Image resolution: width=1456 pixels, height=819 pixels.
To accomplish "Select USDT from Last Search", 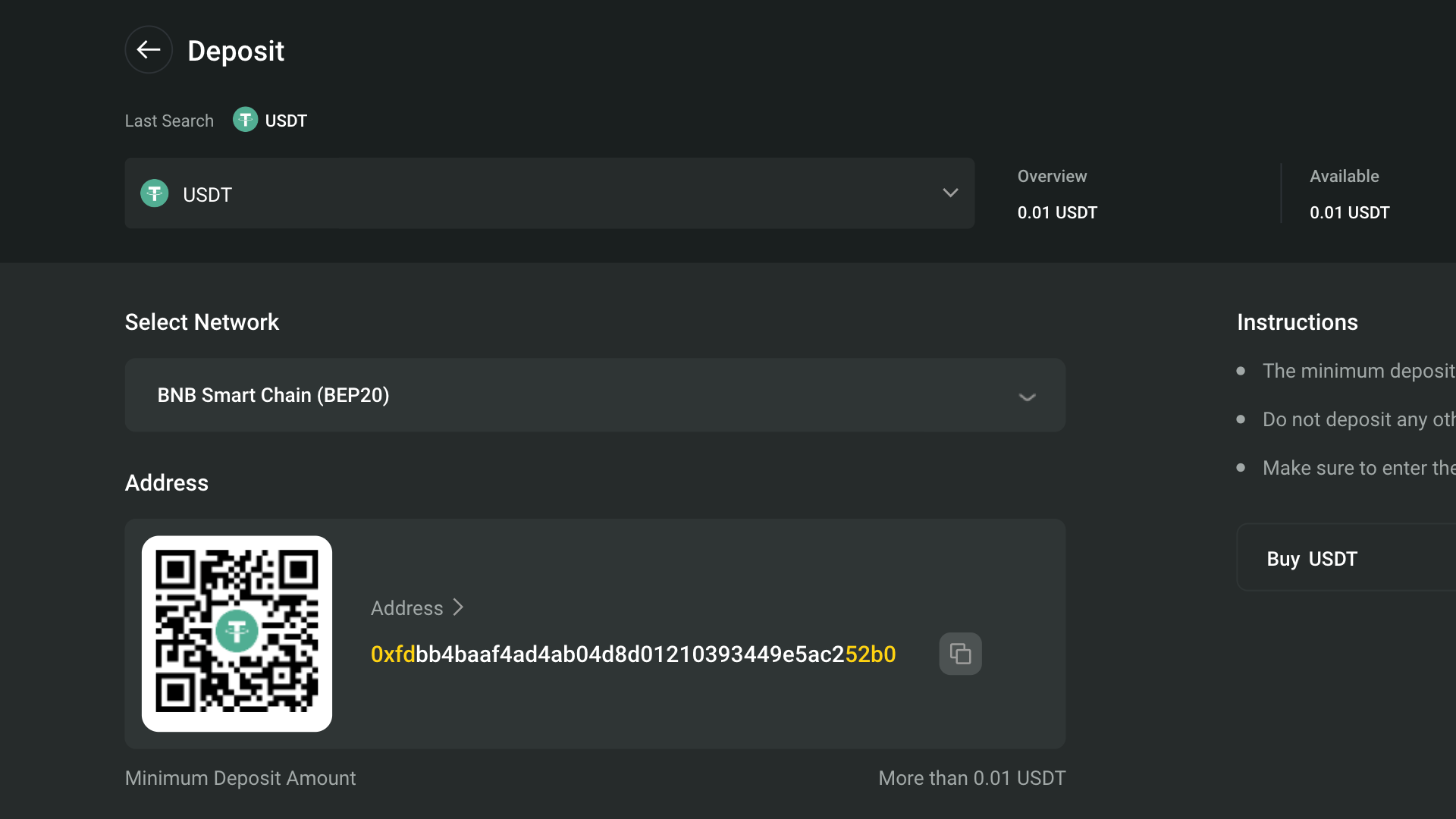I will pyautogui.click(x=270, y=120).
